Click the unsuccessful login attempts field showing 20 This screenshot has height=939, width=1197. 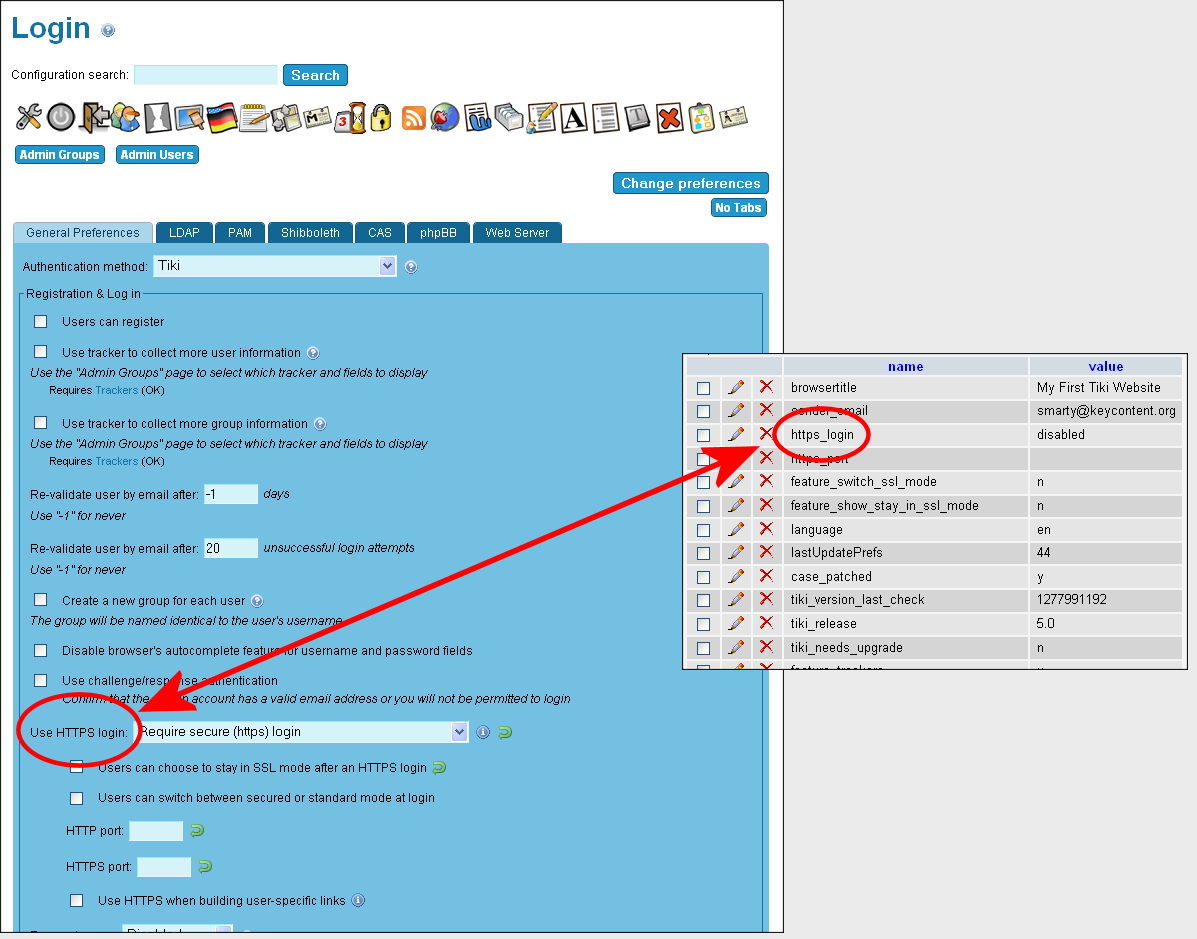[x=231, y=548]
